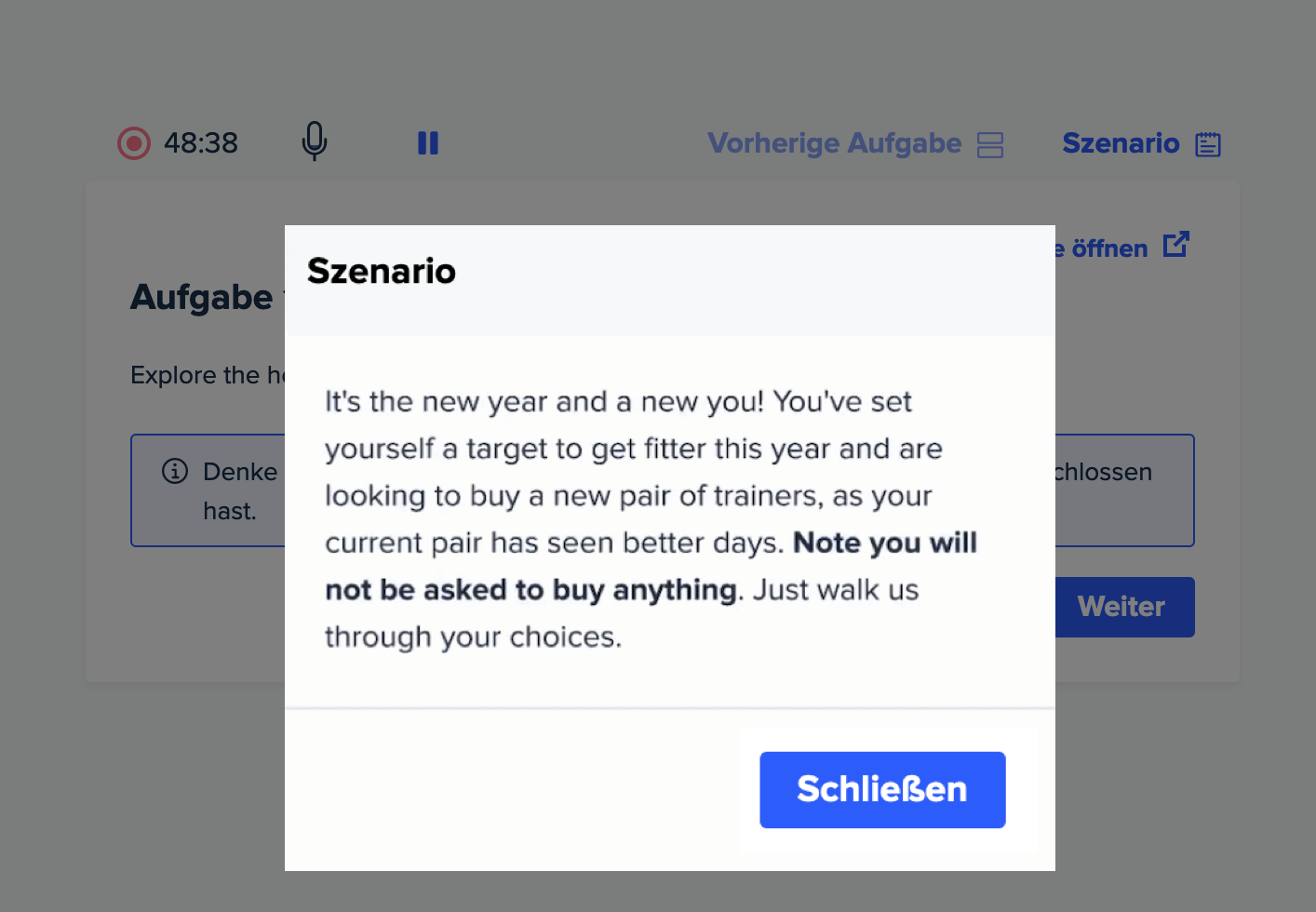Click the Szenario dialog heading

pos(382,271)
